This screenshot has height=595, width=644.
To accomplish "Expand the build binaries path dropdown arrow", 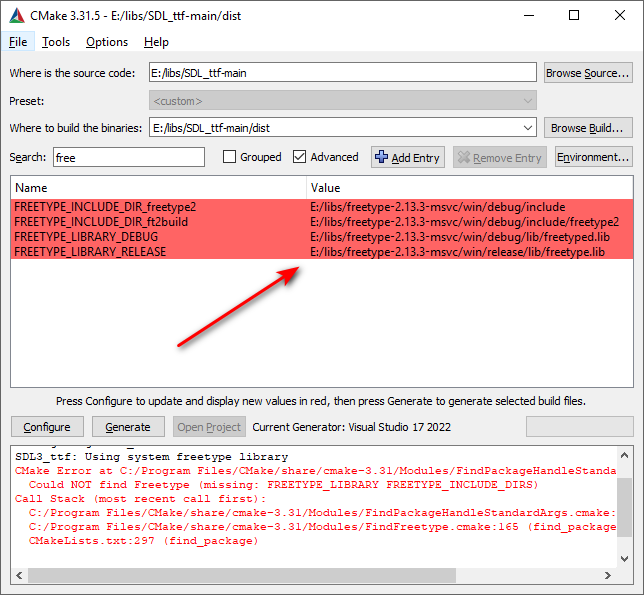I will point(528,128).
